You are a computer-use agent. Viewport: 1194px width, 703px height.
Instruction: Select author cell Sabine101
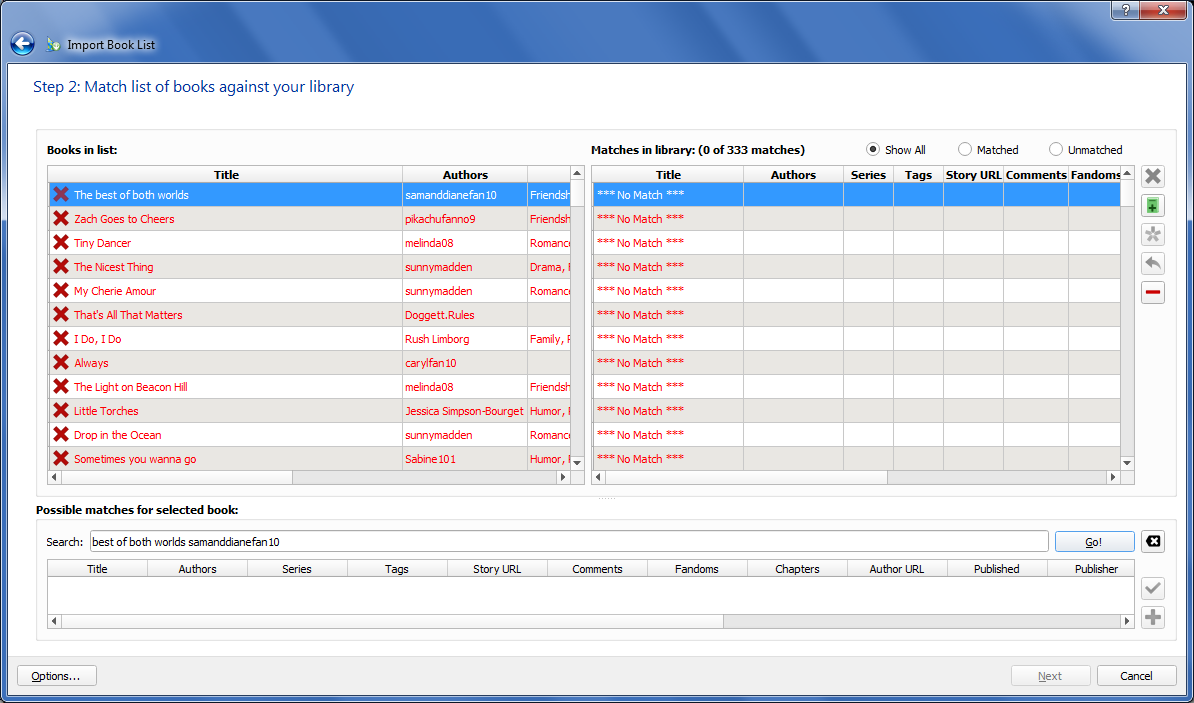465,459
